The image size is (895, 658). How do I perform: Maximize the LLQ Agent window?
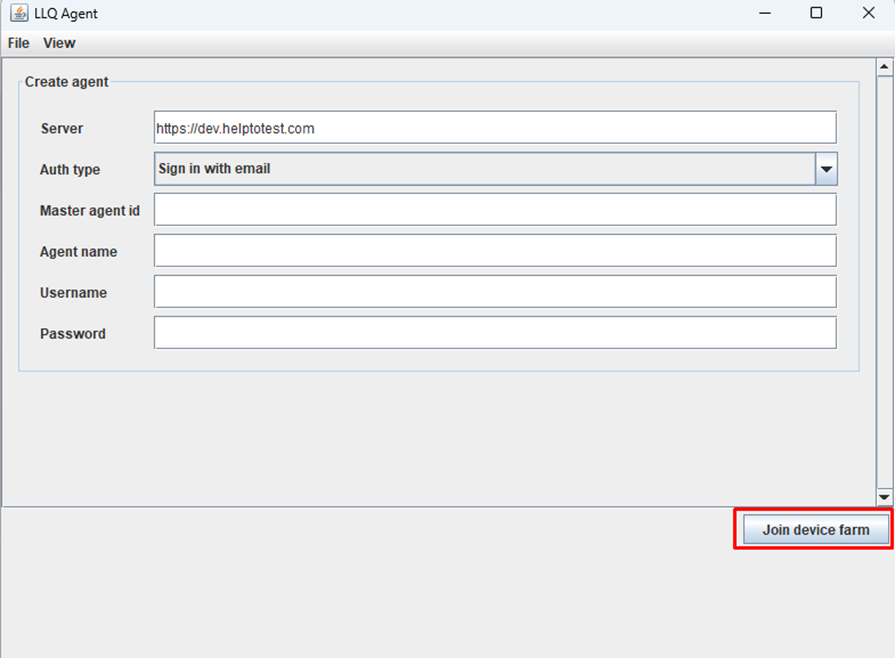pos(816,14)
